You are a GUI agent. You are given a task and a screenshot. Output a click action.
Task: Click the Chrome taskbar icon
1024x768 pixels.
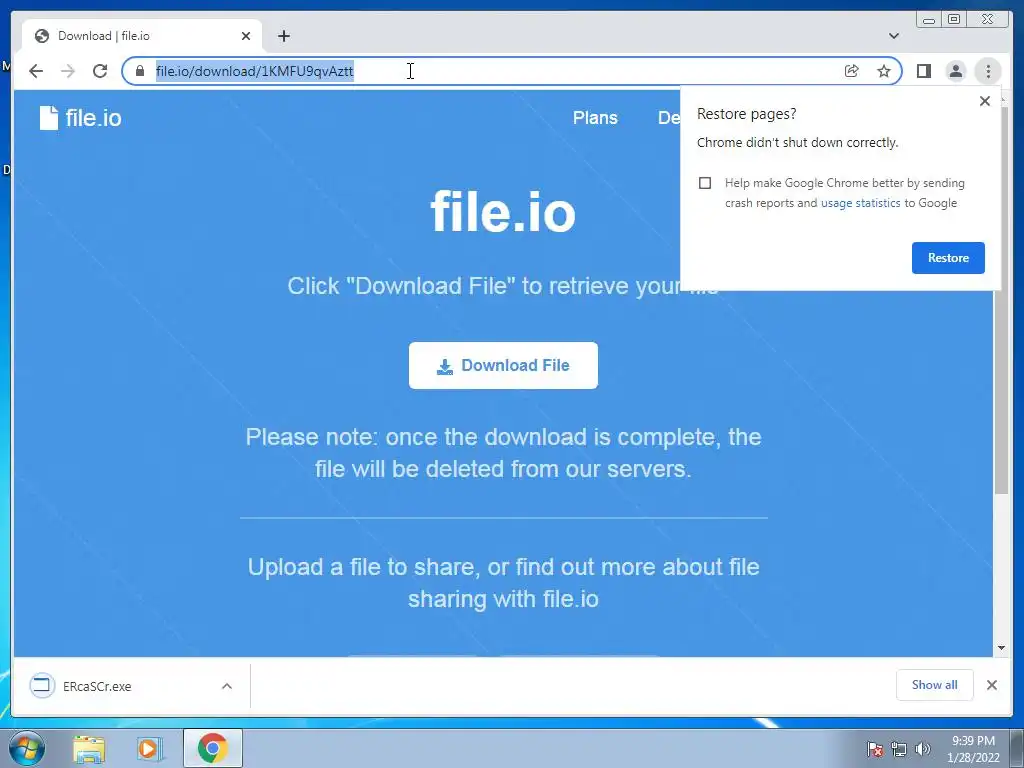coord(212,748)
